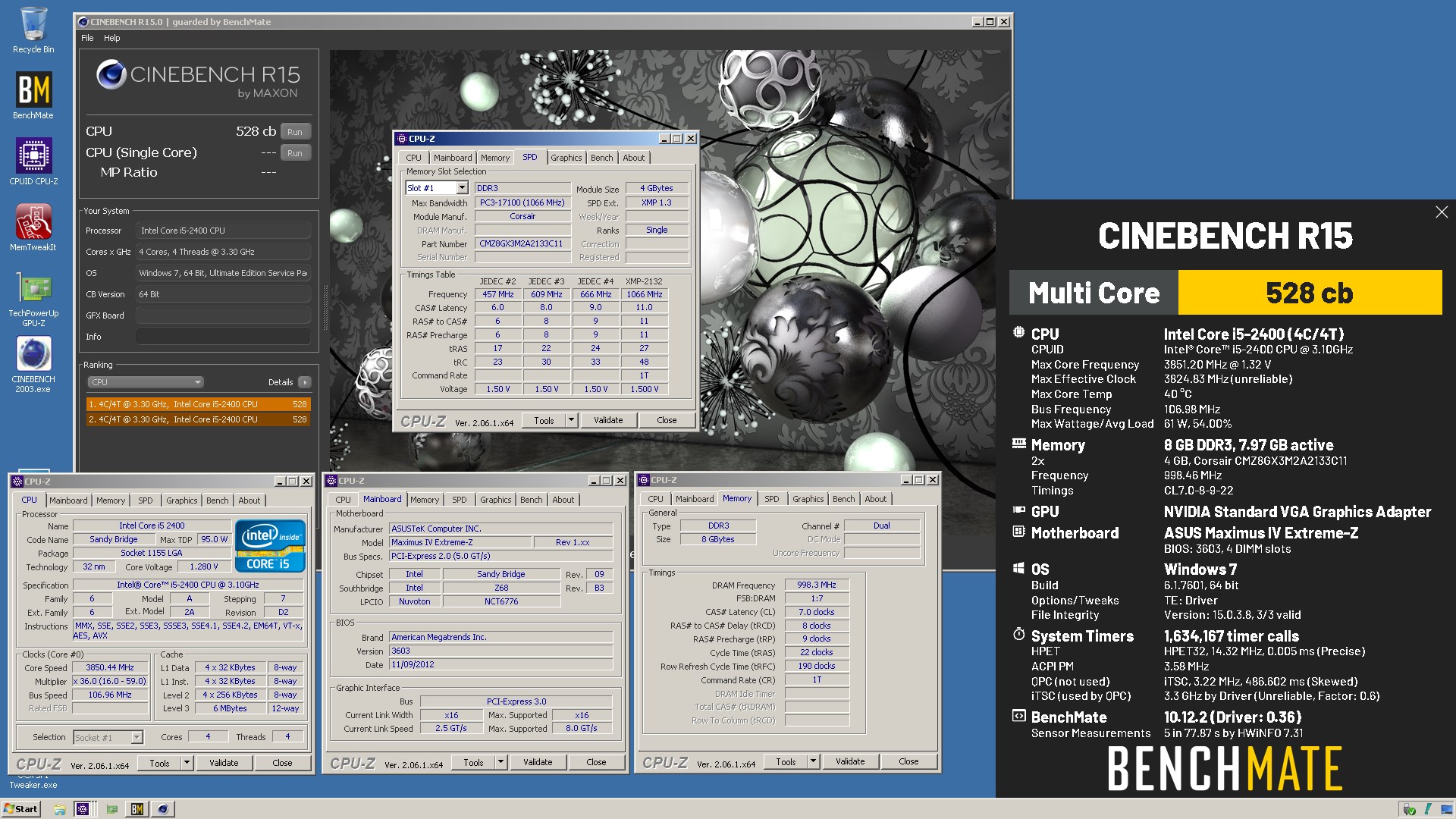Screen dimensions: 1456x819
Task: Open the Help menu in Cinebench
Action: point(111,38)
